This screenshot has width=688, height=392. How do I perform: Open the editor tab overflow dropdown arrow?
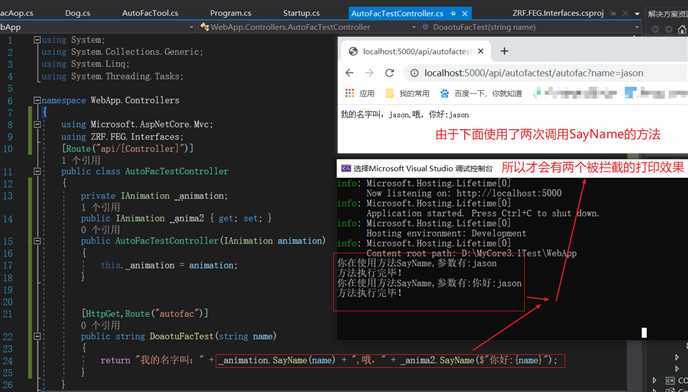coord(637,14)
